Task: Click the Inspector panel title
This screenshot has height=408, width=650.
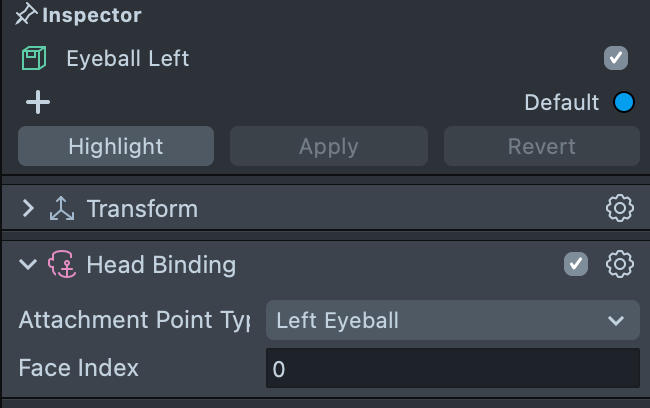Action: point(92,16)
